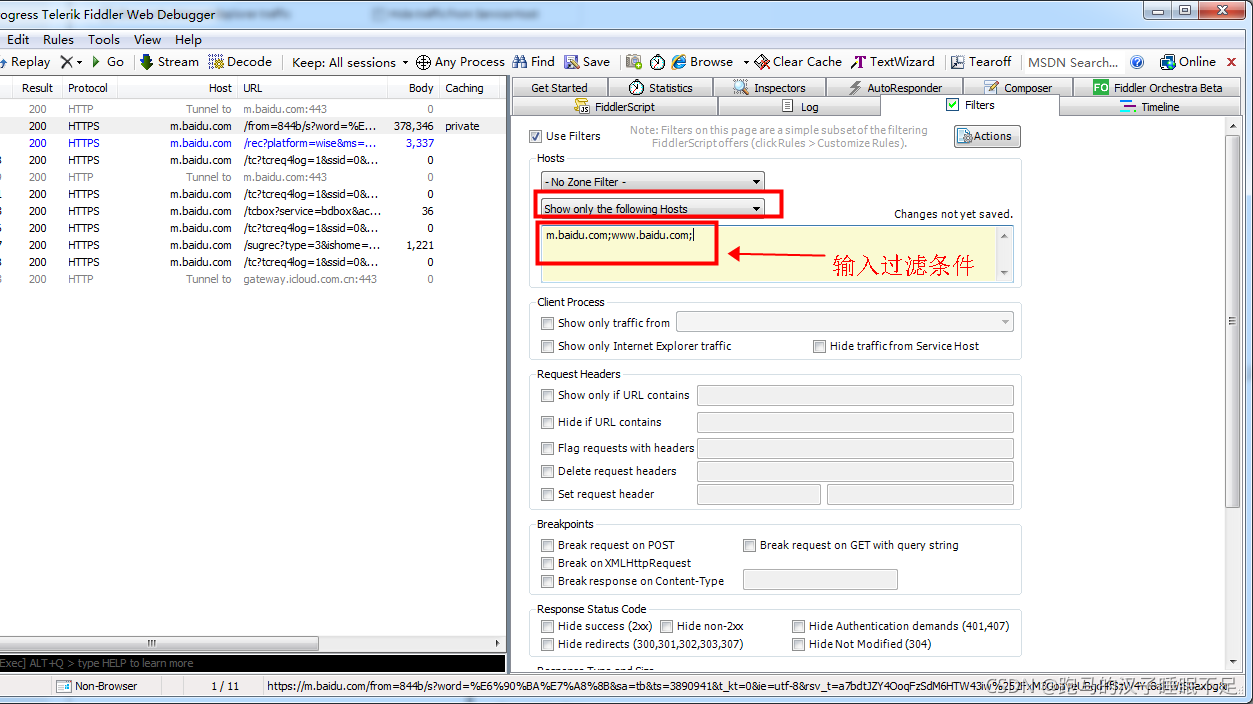Open the Keep: All sessions dropdown

(350, 62)
